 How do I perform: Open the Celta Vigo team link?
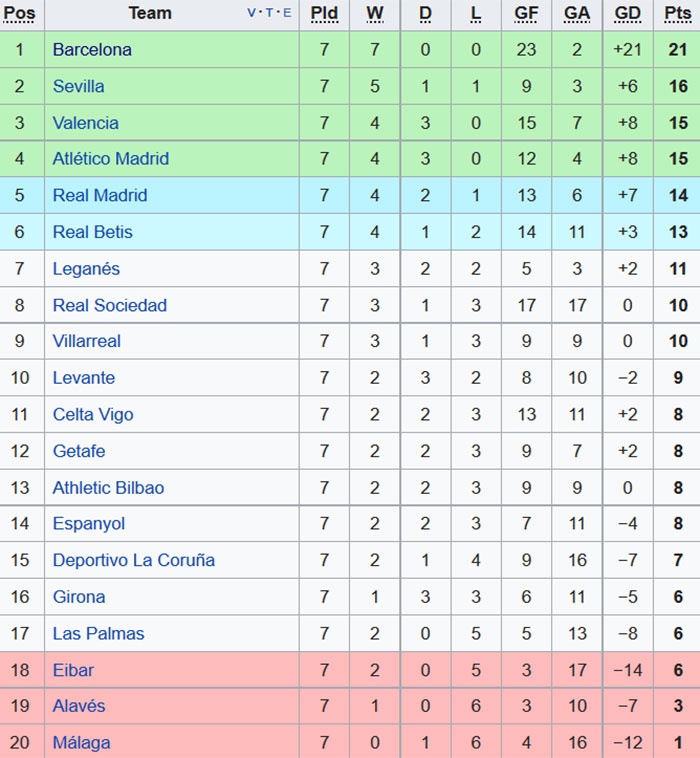pyautogui.click(x=92, y=414)
